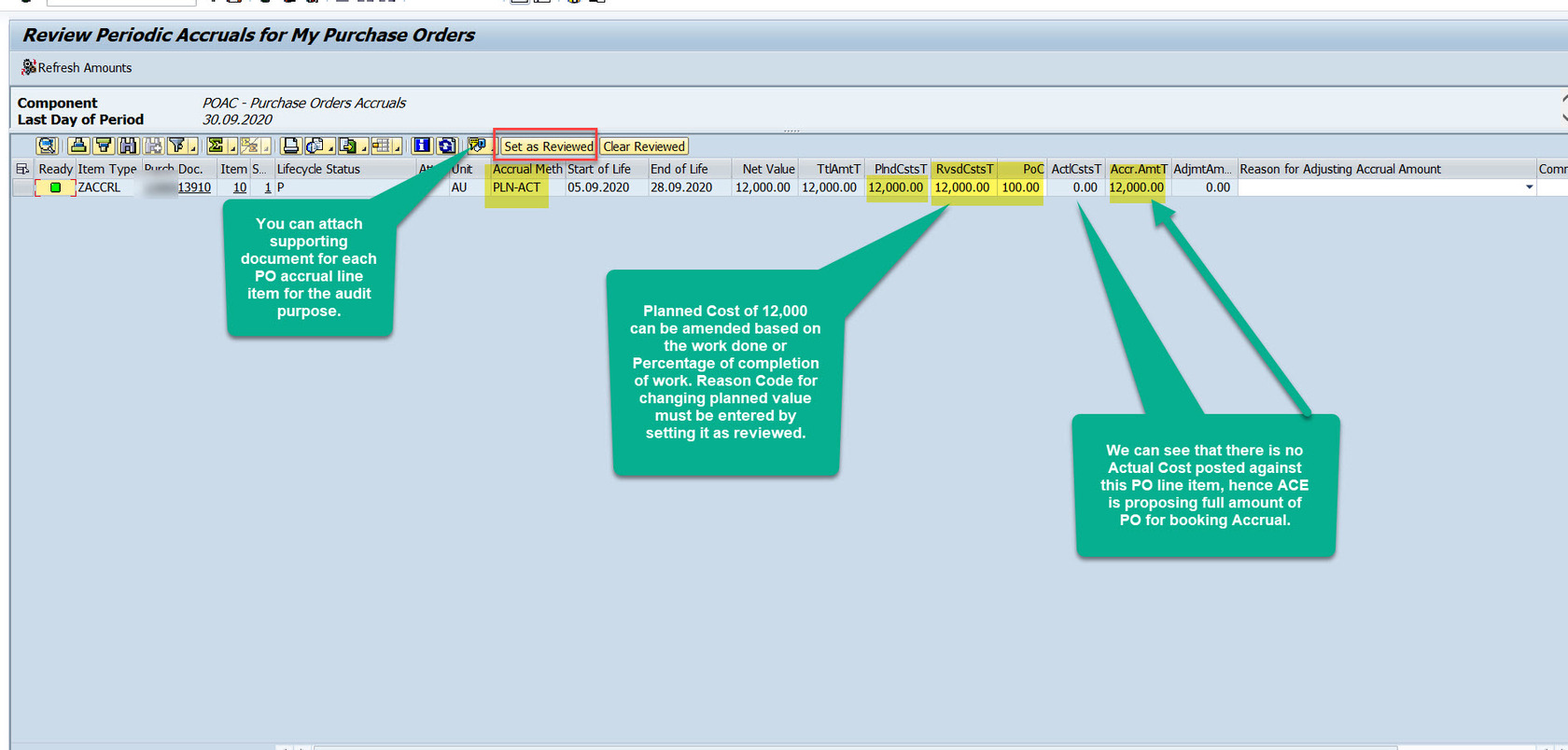Click the underlined value 1 in the S... column

268,187
